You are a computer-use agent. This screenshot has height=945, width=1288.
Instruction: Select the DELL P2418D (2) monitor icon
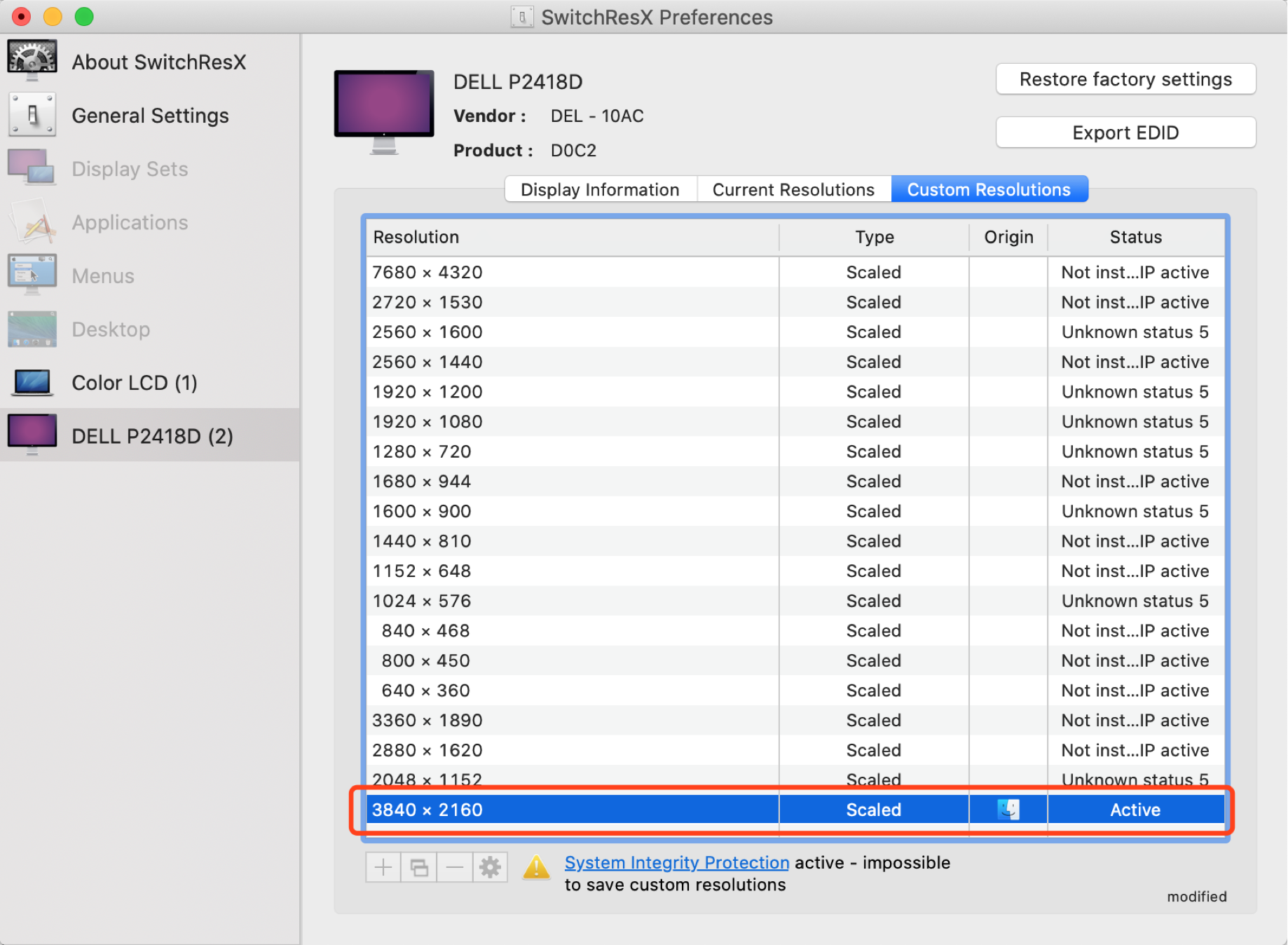point(32,435)
